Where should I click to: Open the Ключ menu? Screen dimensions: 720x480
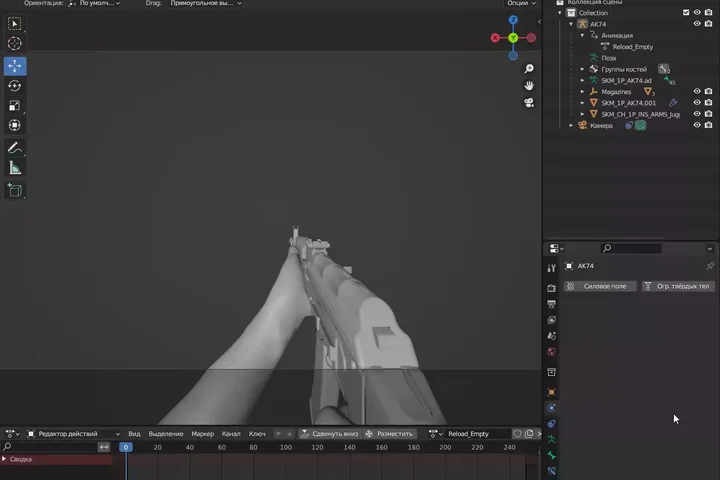pos(257,434)
